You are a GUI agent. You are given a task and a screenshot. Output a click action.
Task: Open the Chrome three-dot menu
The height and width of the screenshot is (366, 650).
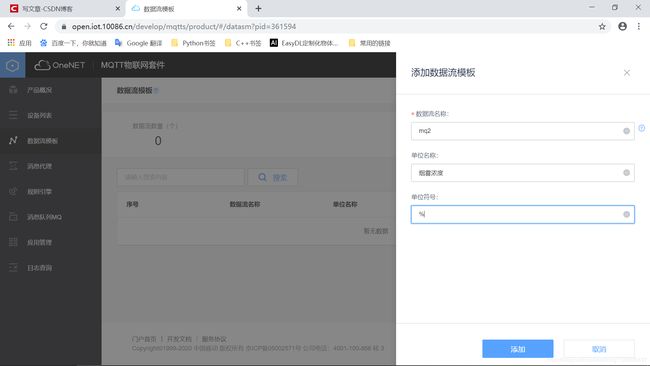pos(639,27)
